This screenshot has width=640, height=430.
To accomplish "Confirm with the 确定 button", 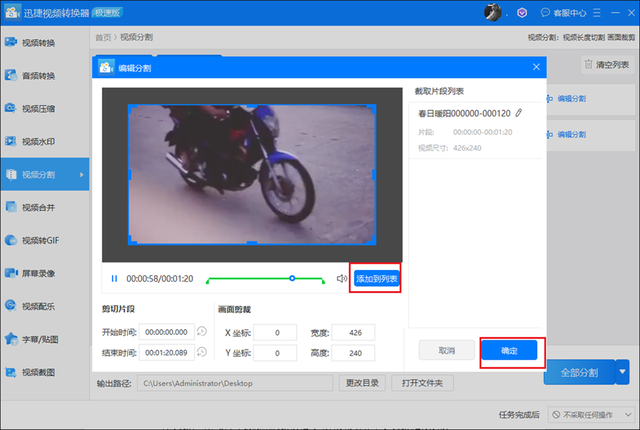I will click(x=509, y=351).
